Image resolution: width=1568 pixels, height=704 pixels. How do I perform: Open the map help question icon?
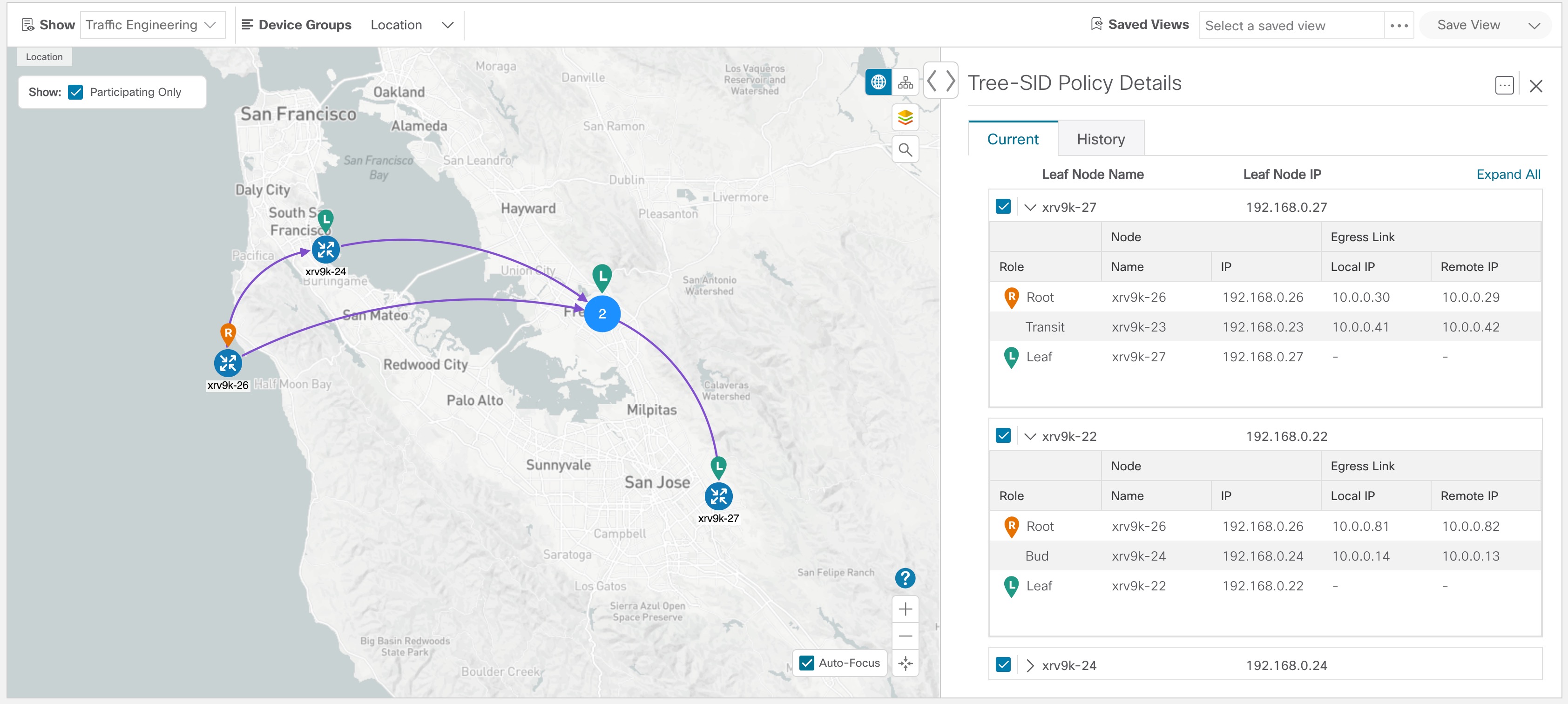click(905, 578)
